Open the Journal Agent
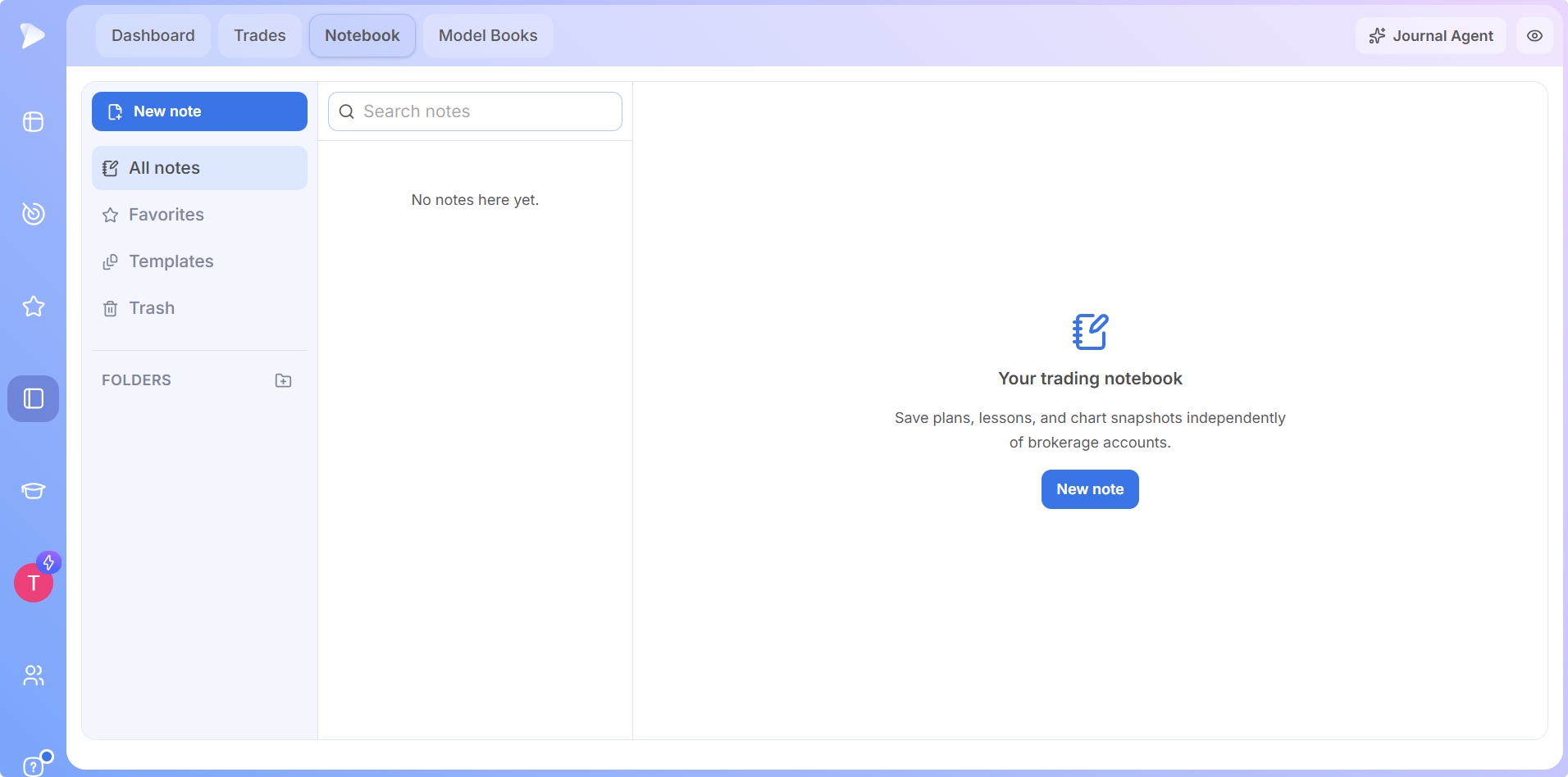The image size is (1568, 777). click(1431, 35)
